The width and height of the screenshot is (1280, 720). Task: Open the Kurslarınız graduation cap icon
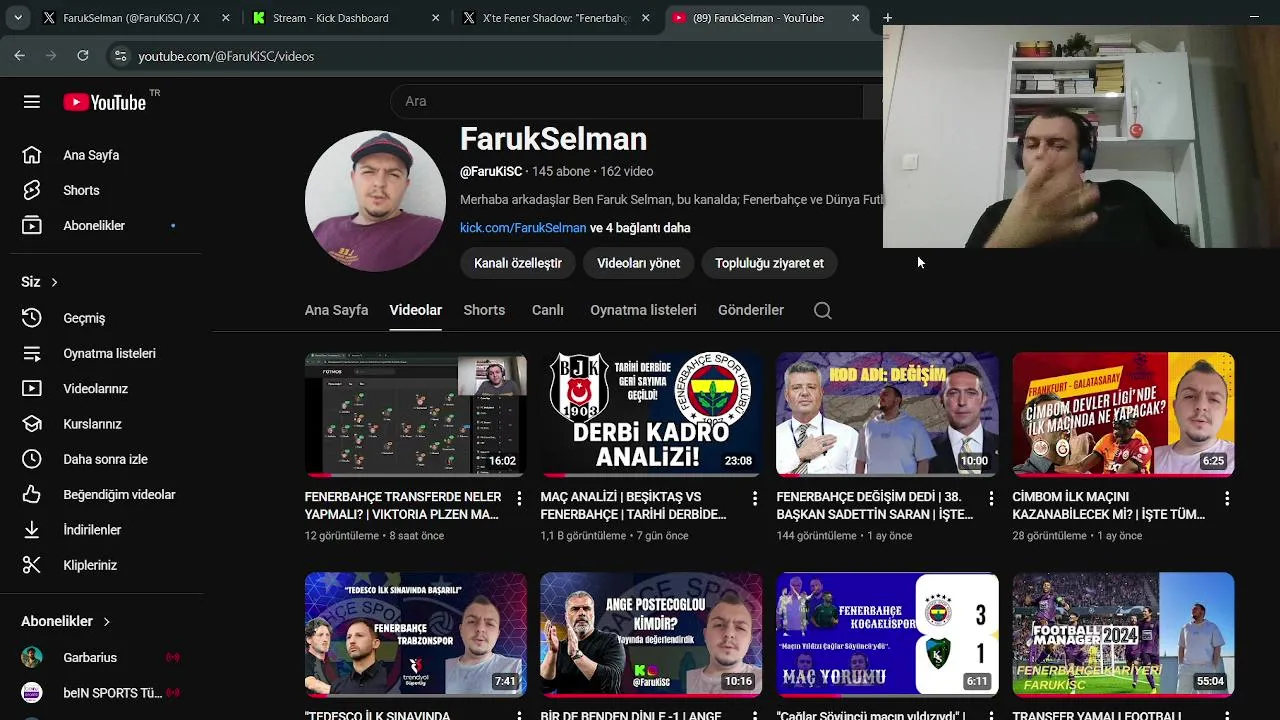(32, 424)
